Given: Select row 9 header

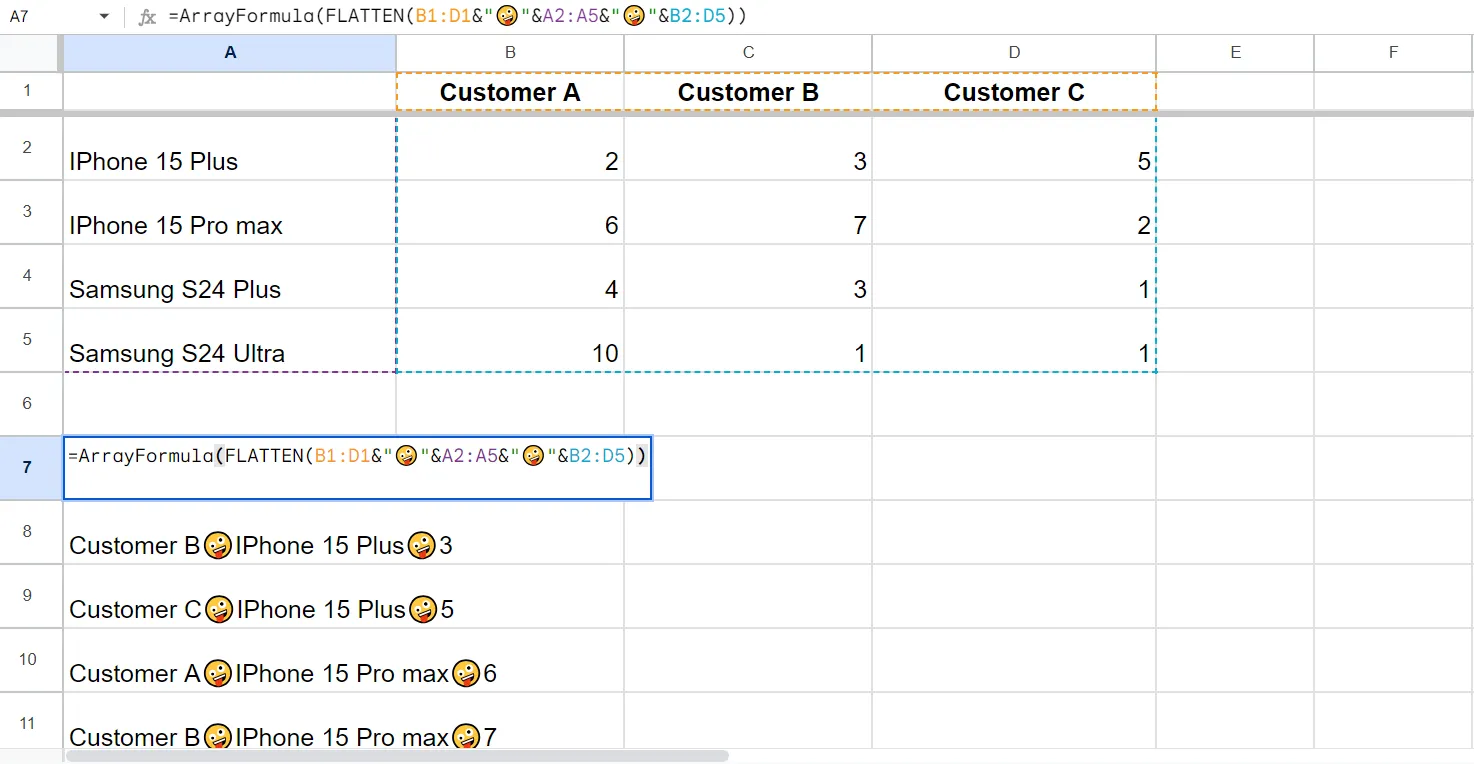Looking at the screenshot, I should pos(28,596).
